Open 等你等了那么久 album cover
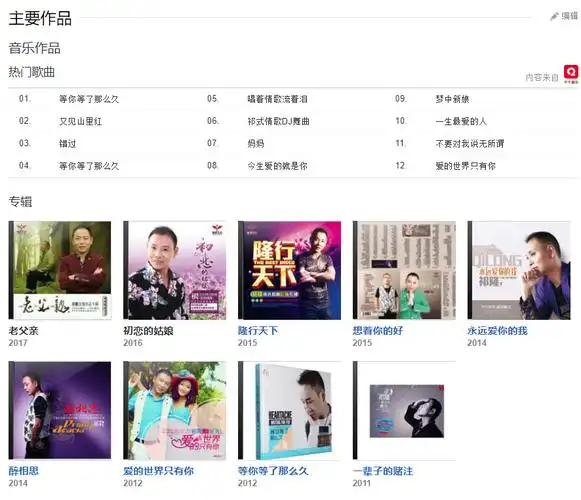The width and height of the screenshot is (581, 500). 289,410
